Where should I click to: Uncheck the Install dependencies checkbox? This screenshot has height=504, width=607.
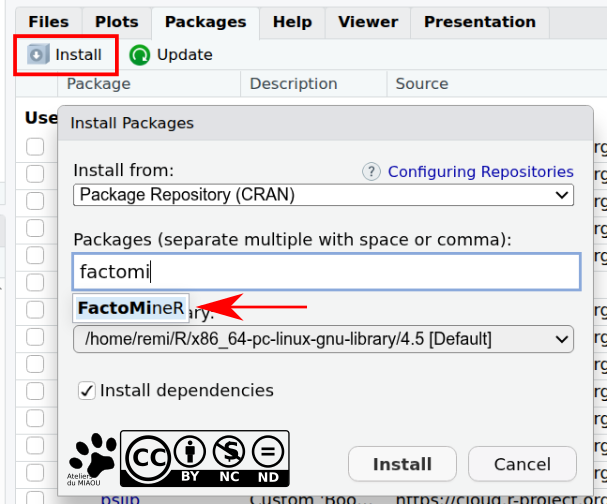pos(87,391)
